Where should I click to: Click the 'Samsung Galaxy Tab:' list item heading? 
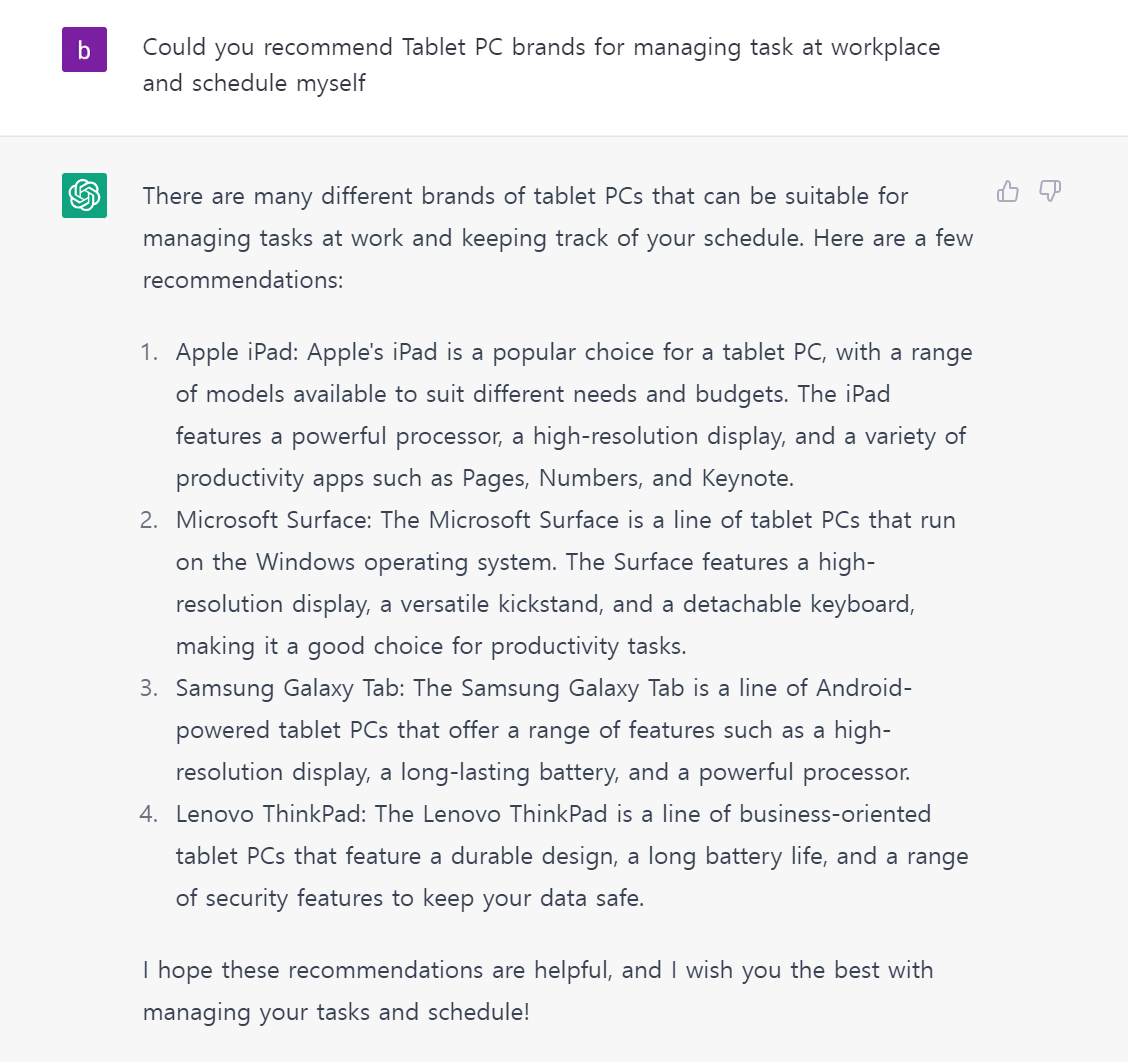[292, 688]
